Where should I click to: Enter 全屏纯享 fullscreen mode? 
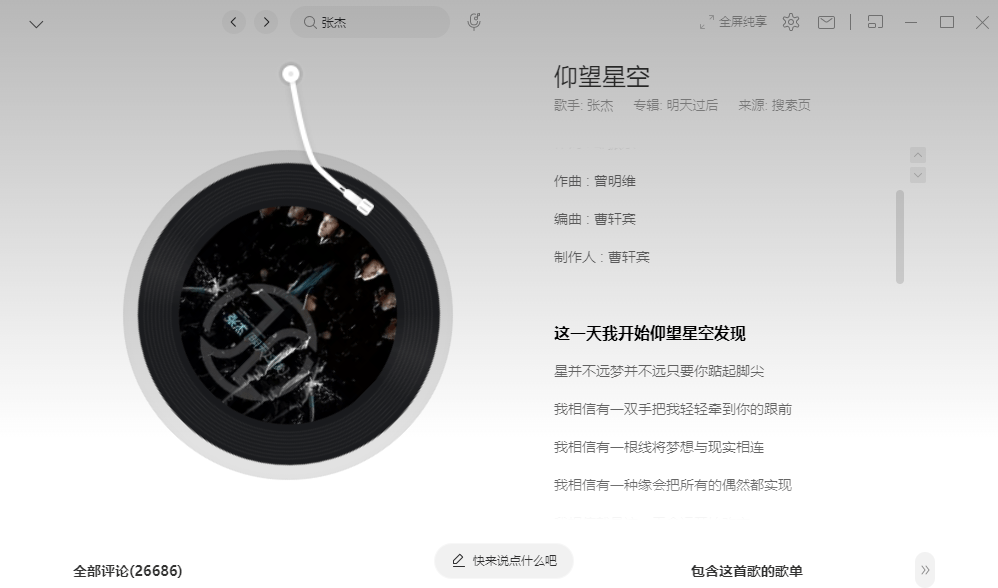733,22
